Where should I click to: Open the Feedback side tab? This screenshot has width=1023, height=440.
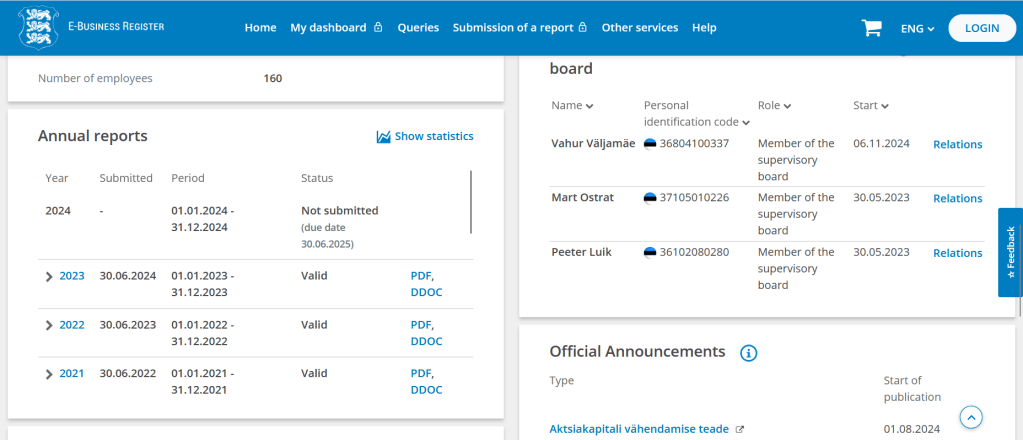pyautogui.click(x=1010, y=252)
